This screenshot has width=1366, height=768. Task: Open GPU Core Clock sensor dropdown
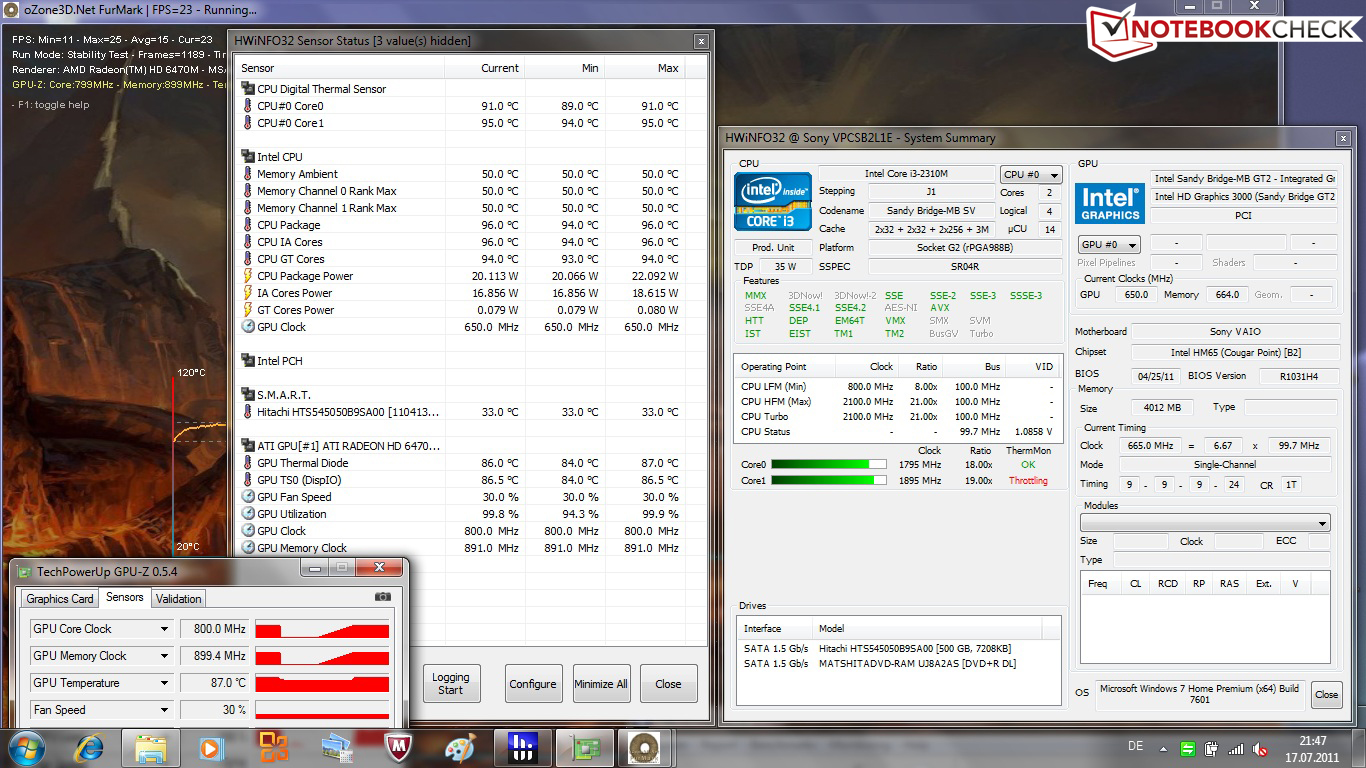tap(165, 629)
